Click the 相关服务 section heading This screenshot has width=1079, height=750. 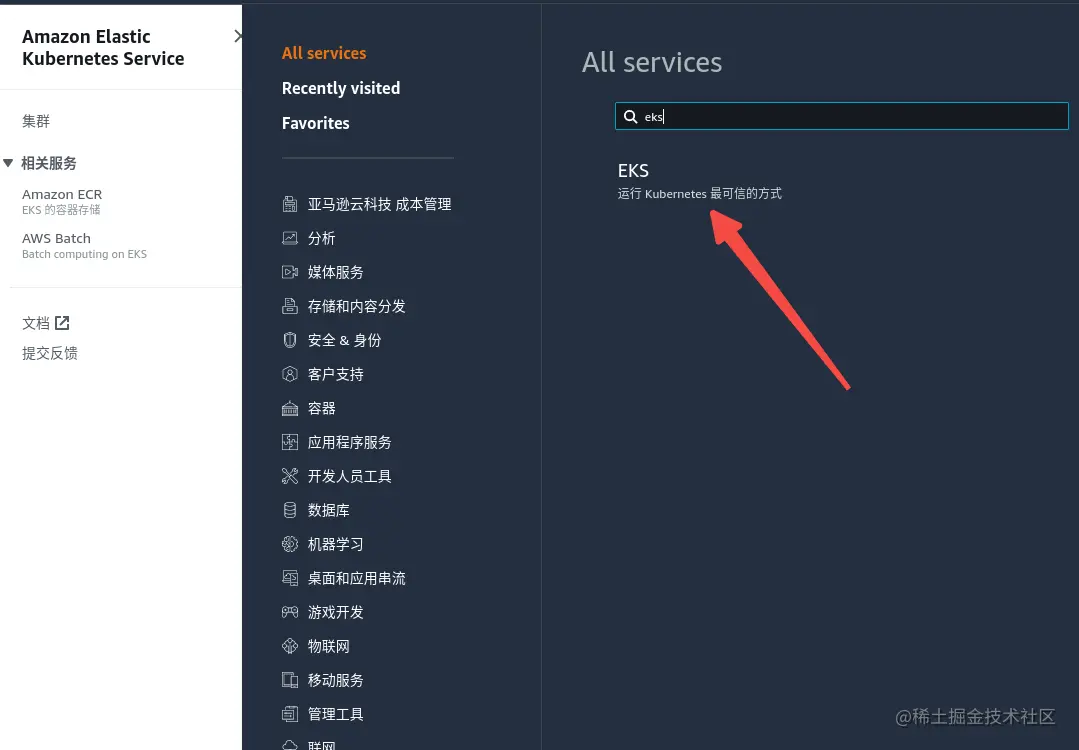click(49, 163)
